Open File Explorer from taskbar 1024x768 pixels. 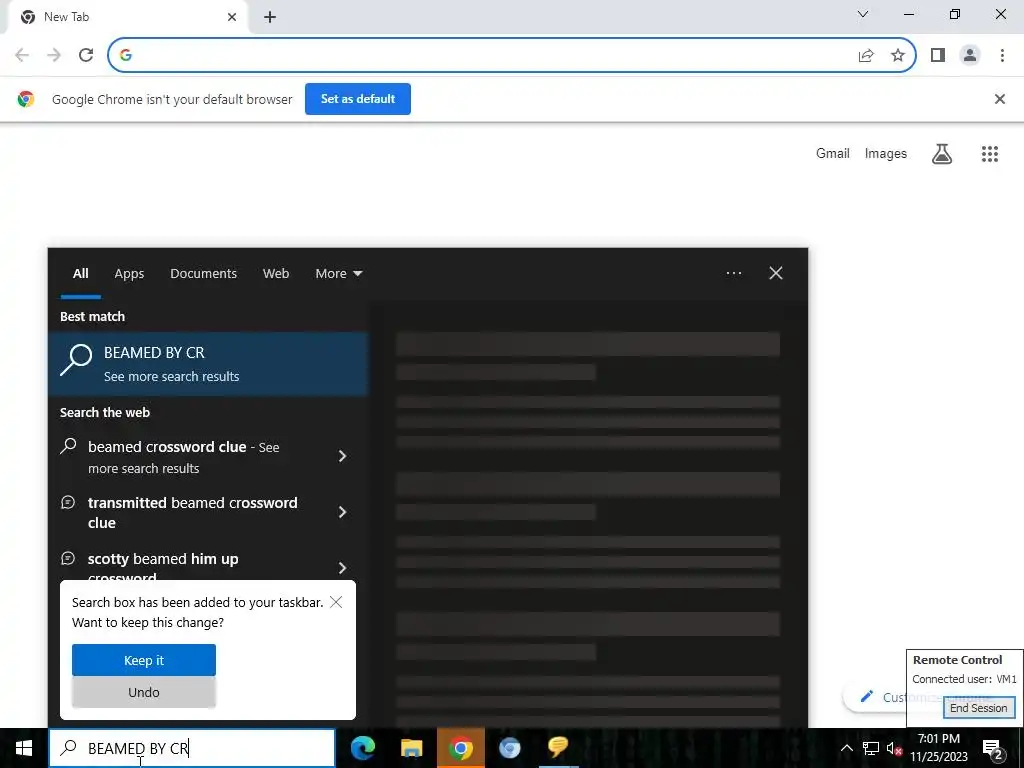pyautogui.click(x=411, y=748)
